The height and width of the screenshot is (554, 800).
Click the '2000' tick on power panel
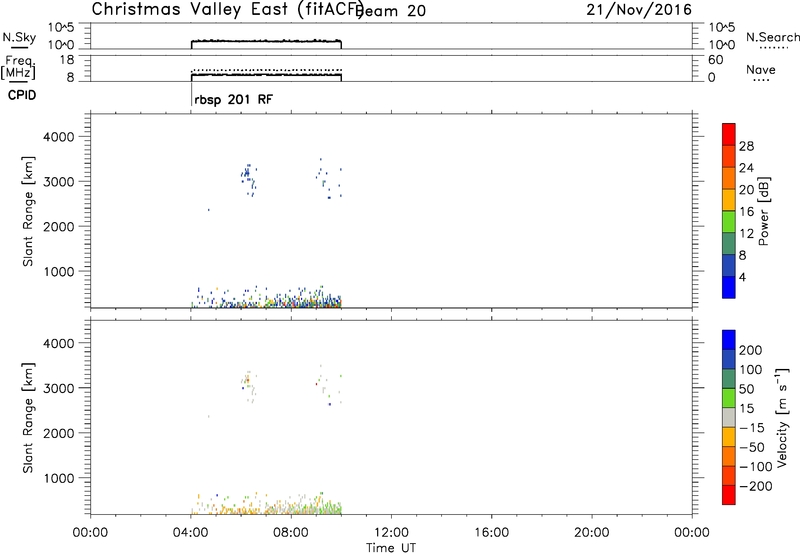coord(58,226)
